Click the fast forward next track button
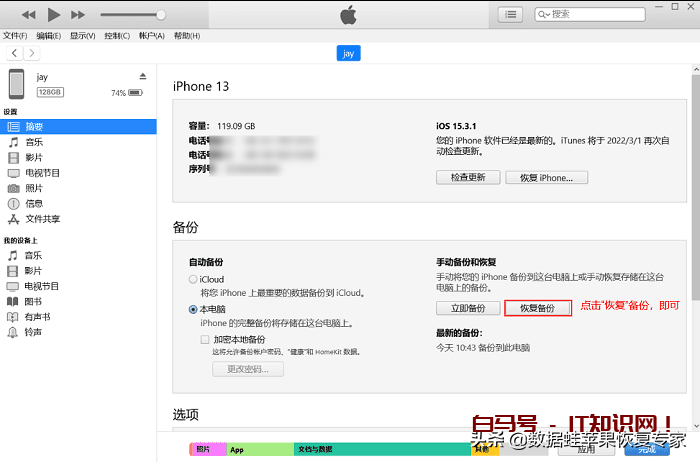 coord(79,15)
